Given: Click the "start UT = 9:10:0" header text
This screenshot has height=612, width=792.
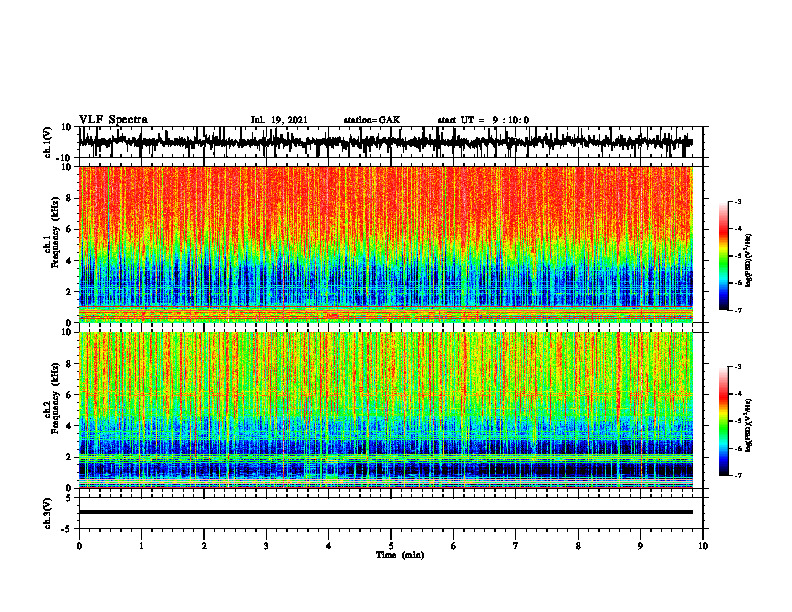Looking at the screenshot, I should [x=483, y=120].
